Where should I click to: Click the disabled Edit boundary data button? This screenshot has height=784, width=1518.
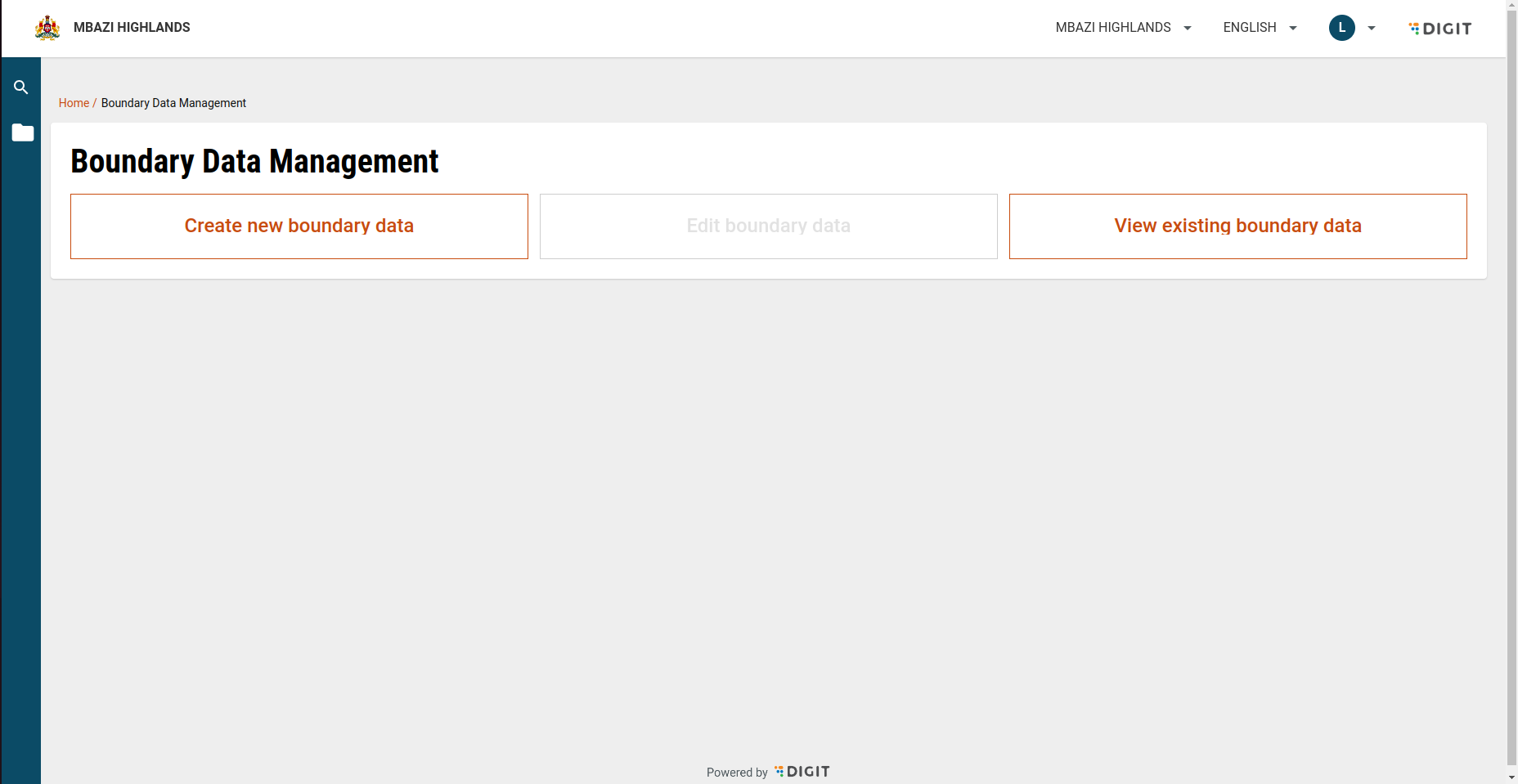pyautogui.click(x=769, y=226)
